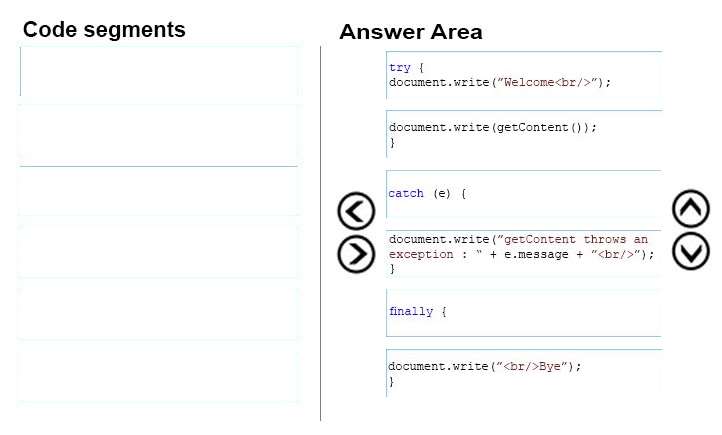Select the Bye write segment
This screenshot has width=722, height=435.
click(524, 373)
